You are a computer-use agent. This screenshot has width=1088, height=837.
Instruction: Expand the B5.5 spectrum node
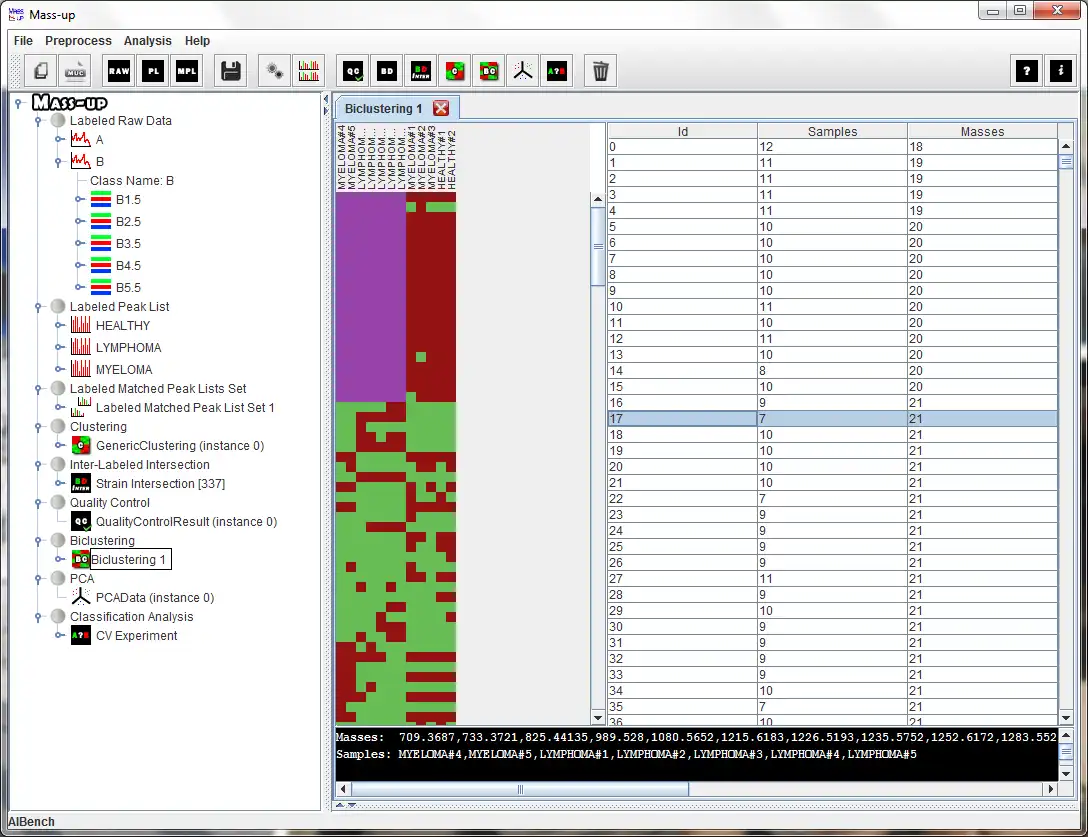click(79, 287)
